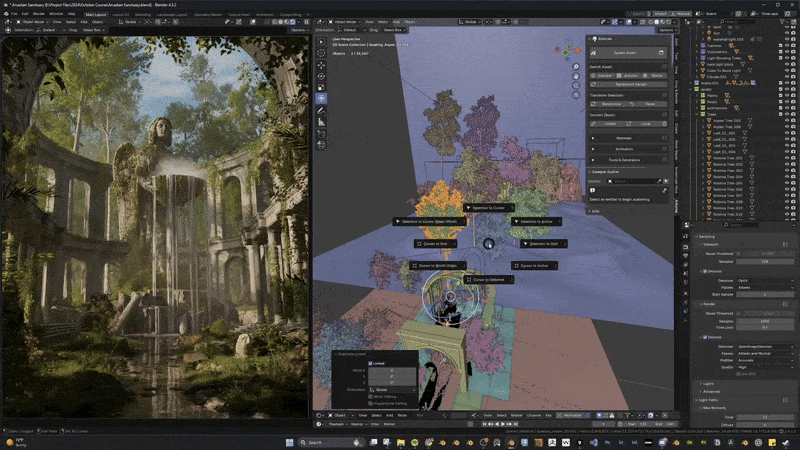Click the zoom magnifier navigation gizmo icon
The height and width of the screenshot is (450, 800).
576,67
